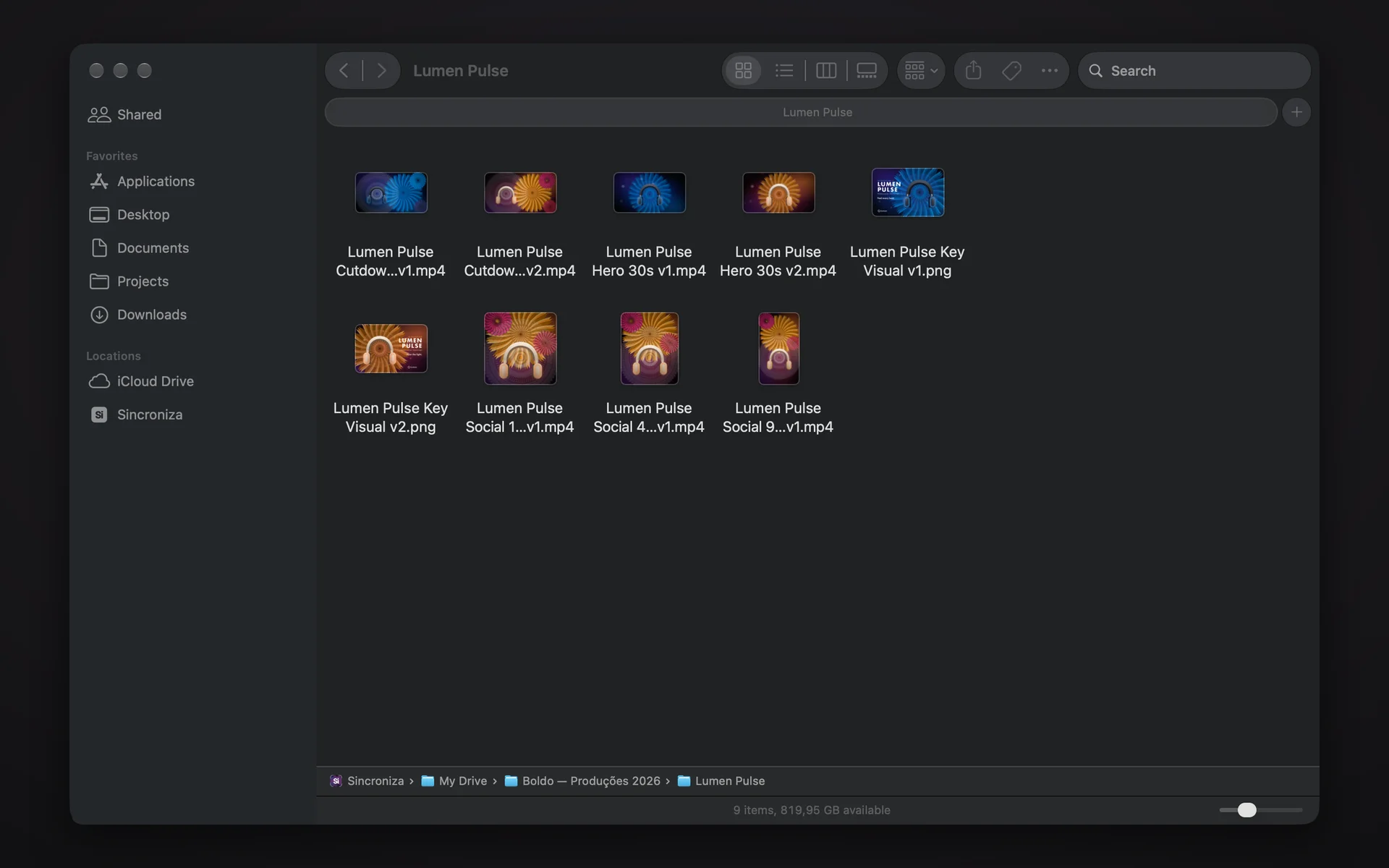Adjust the icon size slider
Viewport: 1389px width, 868px height.
tap(1246, 809)
